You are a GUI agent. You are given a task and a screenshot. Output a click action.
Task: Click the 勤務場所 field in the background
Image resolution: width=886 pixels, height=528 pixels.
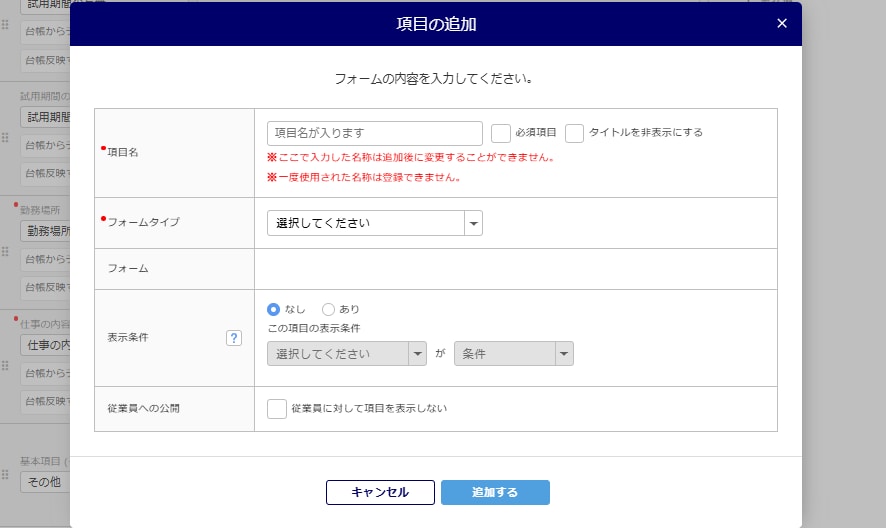pyautogui.click(x=45, y=231)
